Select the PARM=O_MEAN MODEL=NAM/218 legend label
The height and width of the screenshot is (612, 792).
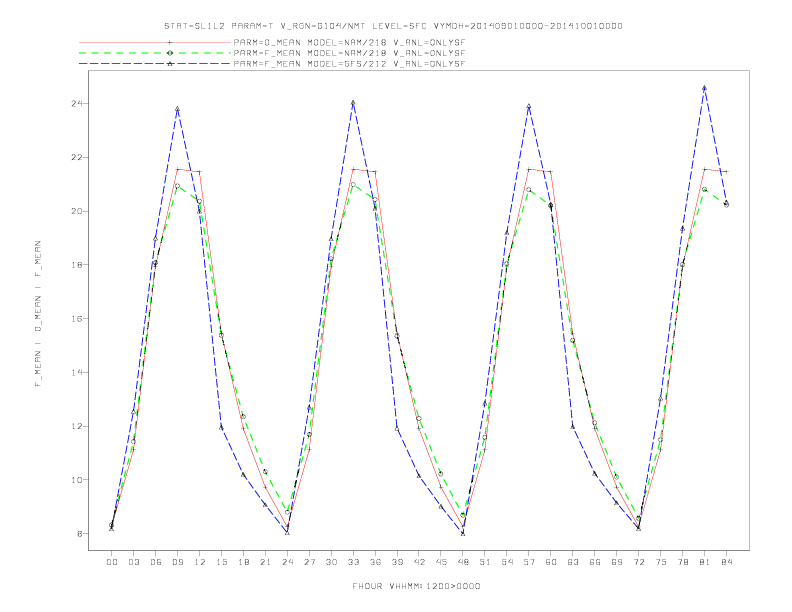pos(349,43)
